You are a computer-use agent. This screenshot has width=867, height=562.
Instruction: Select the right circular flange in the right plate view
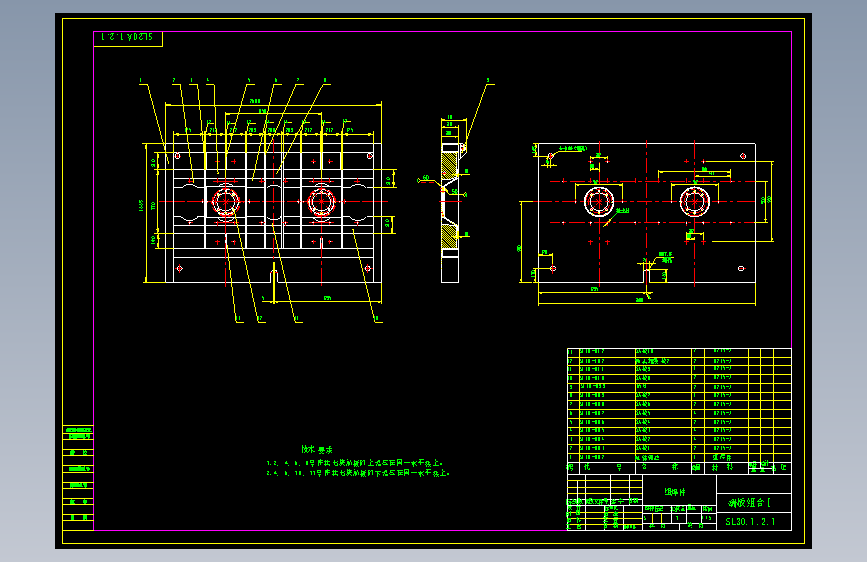click(695, 201)
